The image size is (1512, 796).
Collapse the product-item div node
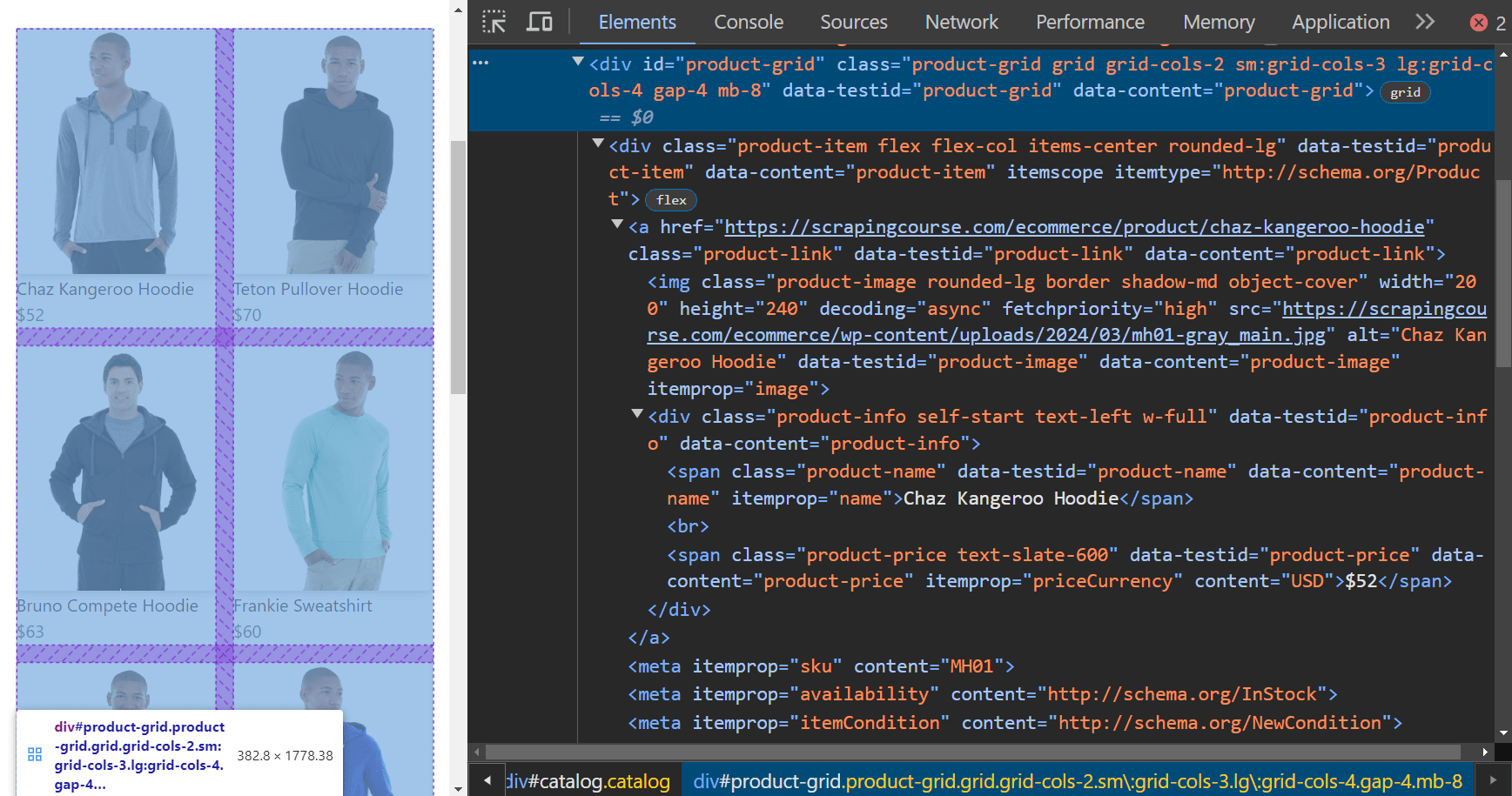[x=598, y=143]
